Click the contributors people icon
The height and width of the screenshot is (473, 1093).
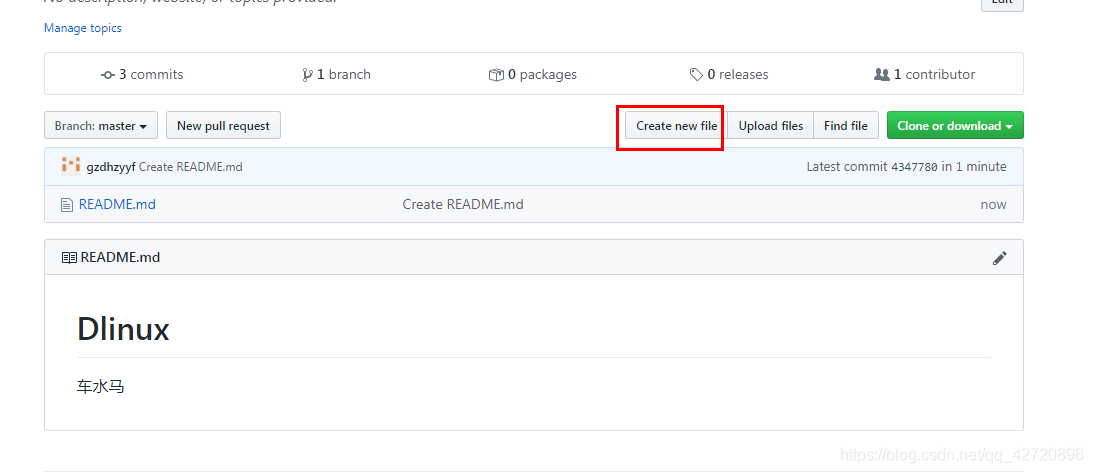coord(882,75)
